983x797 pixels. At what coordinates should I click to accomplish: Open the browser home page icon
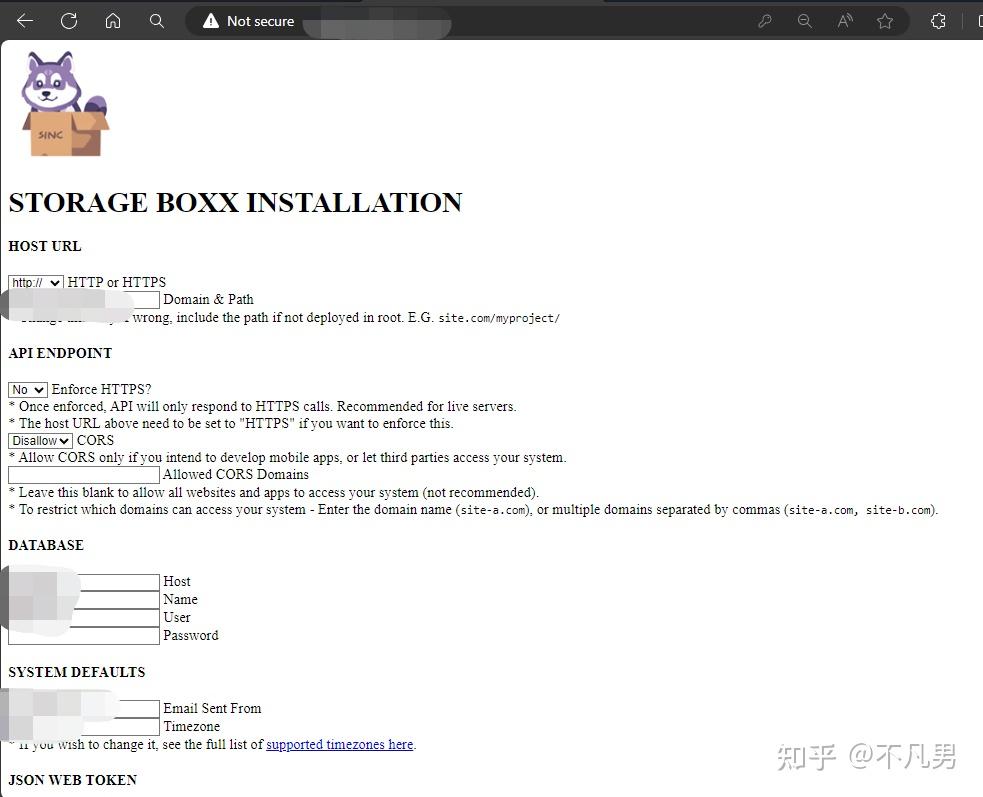click(112, 20)
